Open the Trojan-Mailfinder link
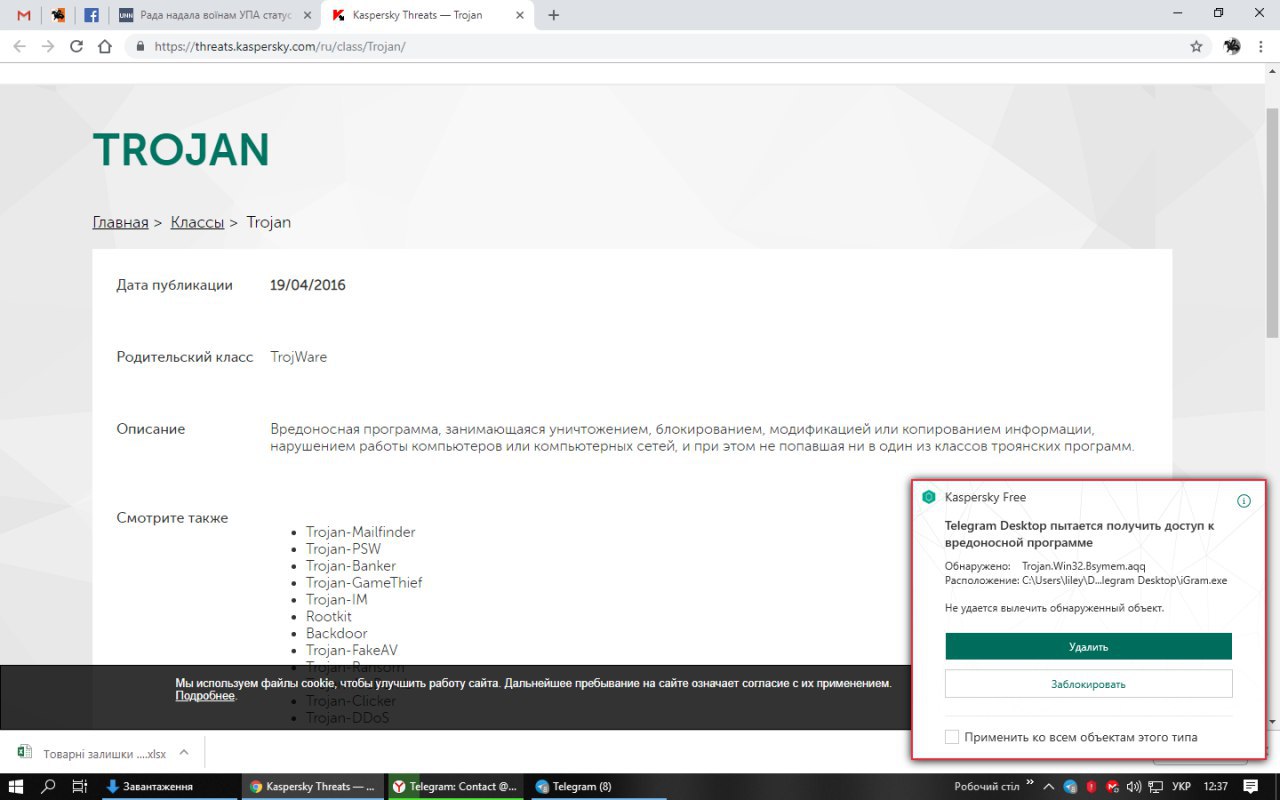This screenshot has width=1280, height=800. click(x=360, y=532)
